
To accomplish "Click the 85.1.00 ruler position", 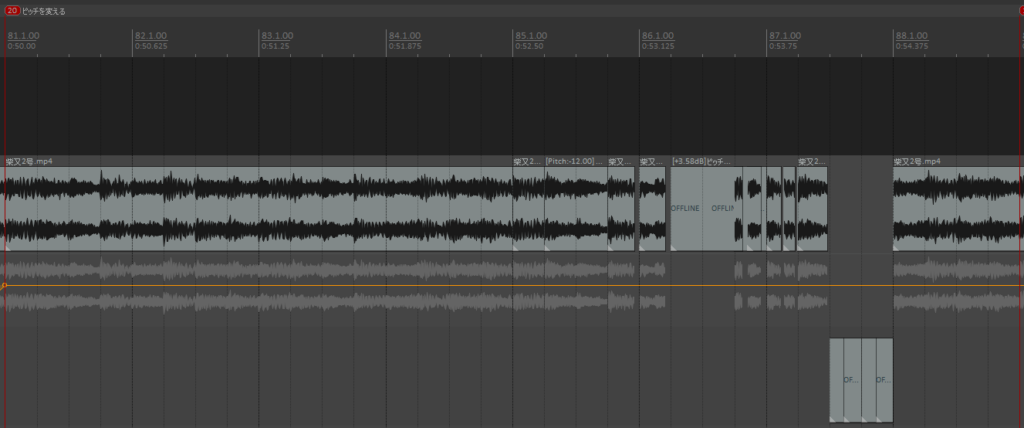I will click(530, 37).
